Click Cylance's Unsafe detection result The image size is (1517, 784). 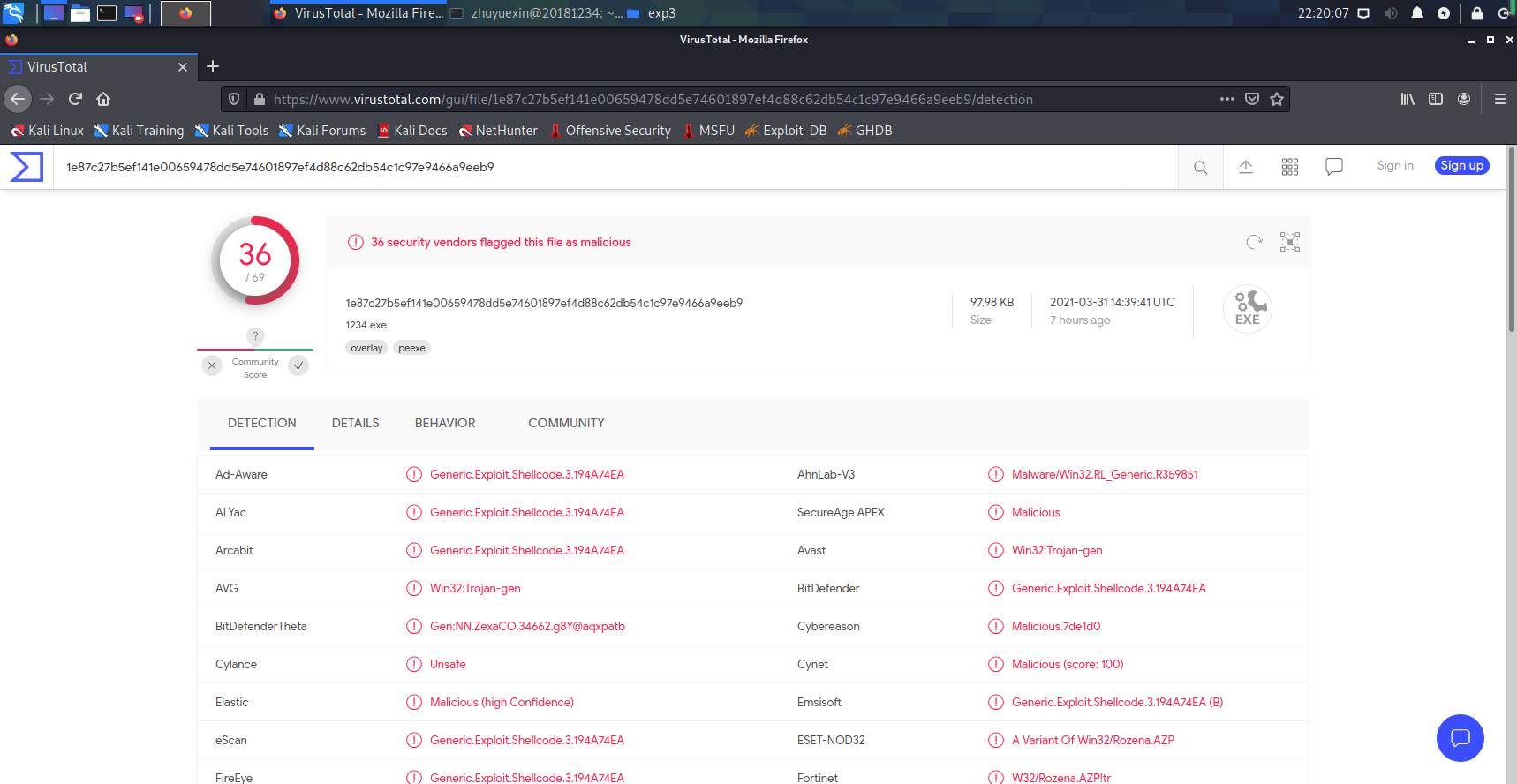(448, 664)
